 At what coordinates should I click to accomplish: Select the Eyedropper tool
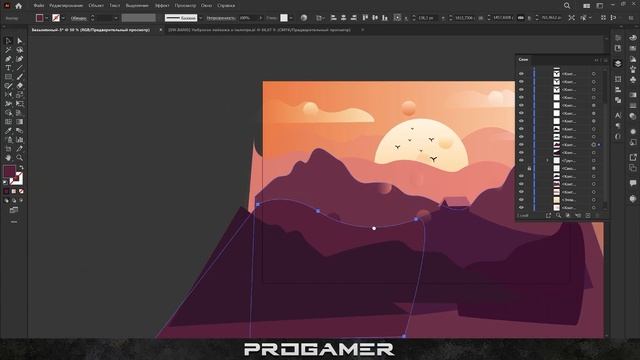tap(8, 131)
